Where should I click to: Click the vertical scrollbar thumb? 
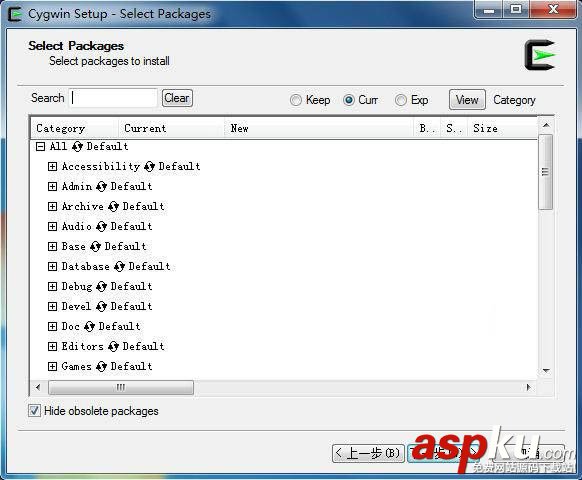coord(545,172)
